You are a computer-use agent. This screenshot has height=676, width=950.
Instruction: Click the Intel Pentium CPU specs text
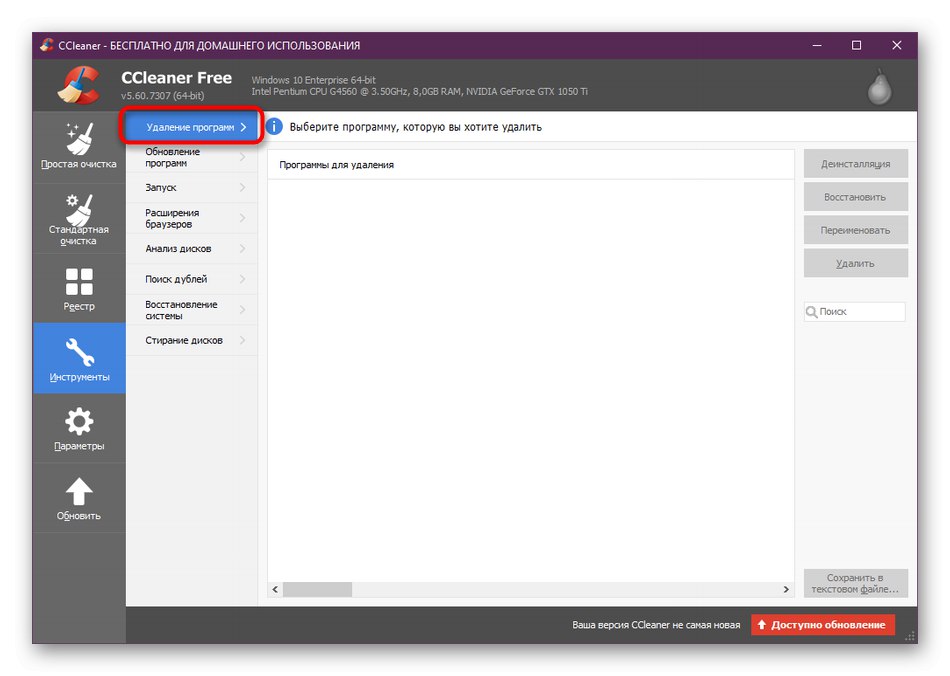pos(419,92)
